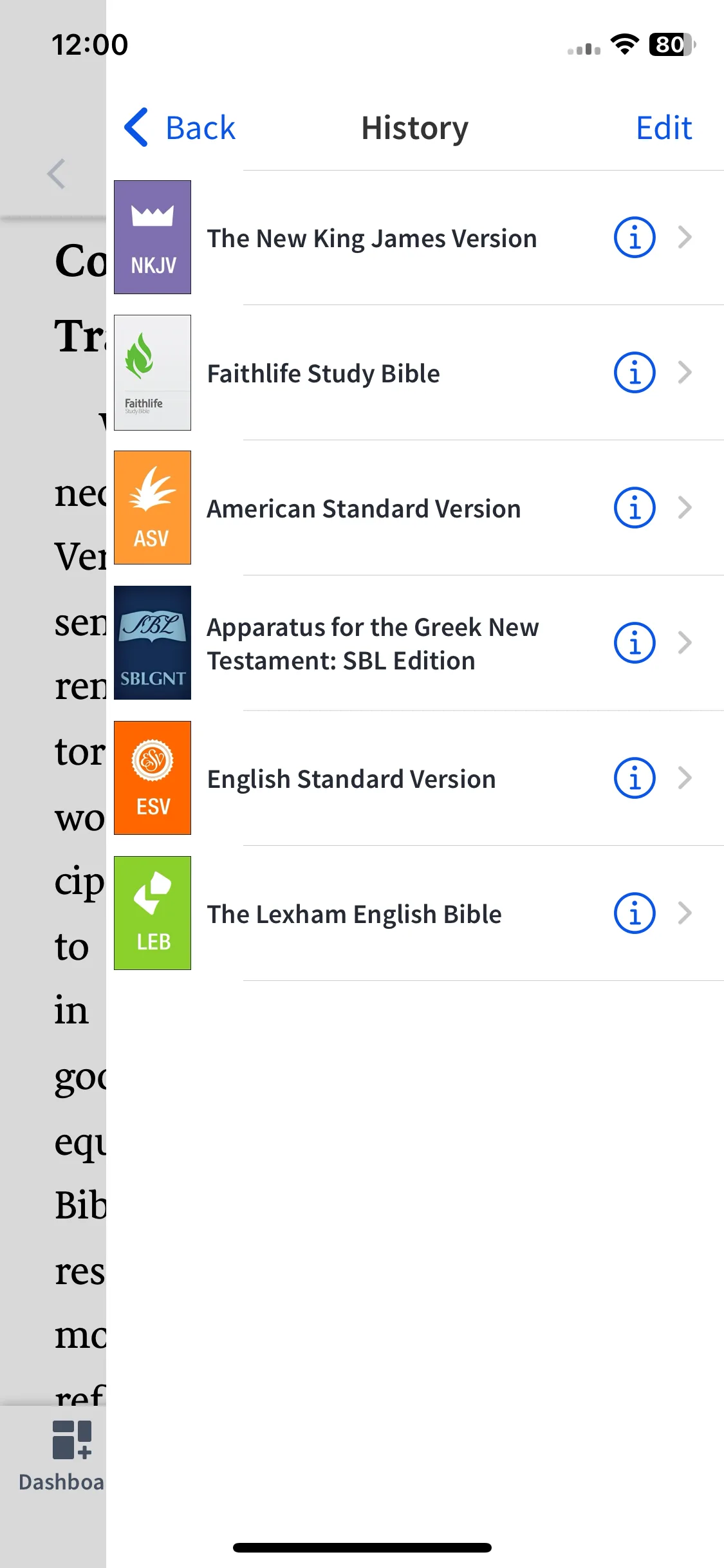Go Back from the History panel
Image resolution: width=724 pixels, height=1568 pixels.
[x=180, y=127]
